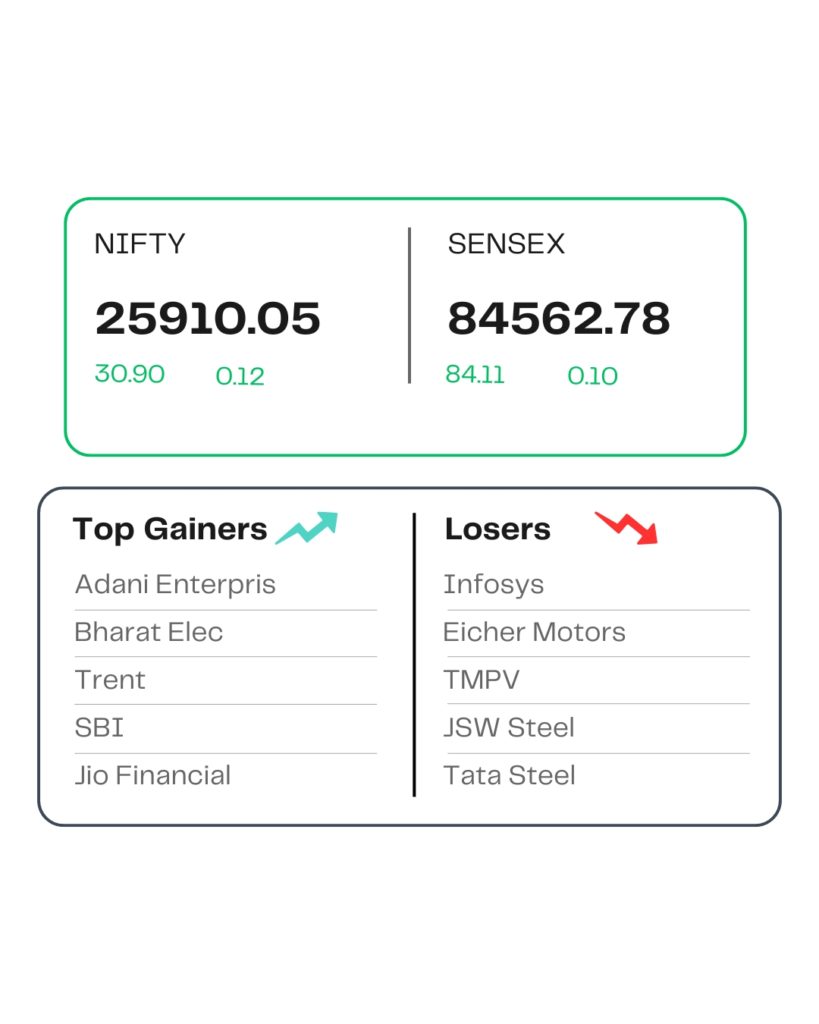Image resolution: width=819 pixels, height=1024 pixels.
Task: Click the green upward trend arrow icon
Action: click(x=307, y=527)
